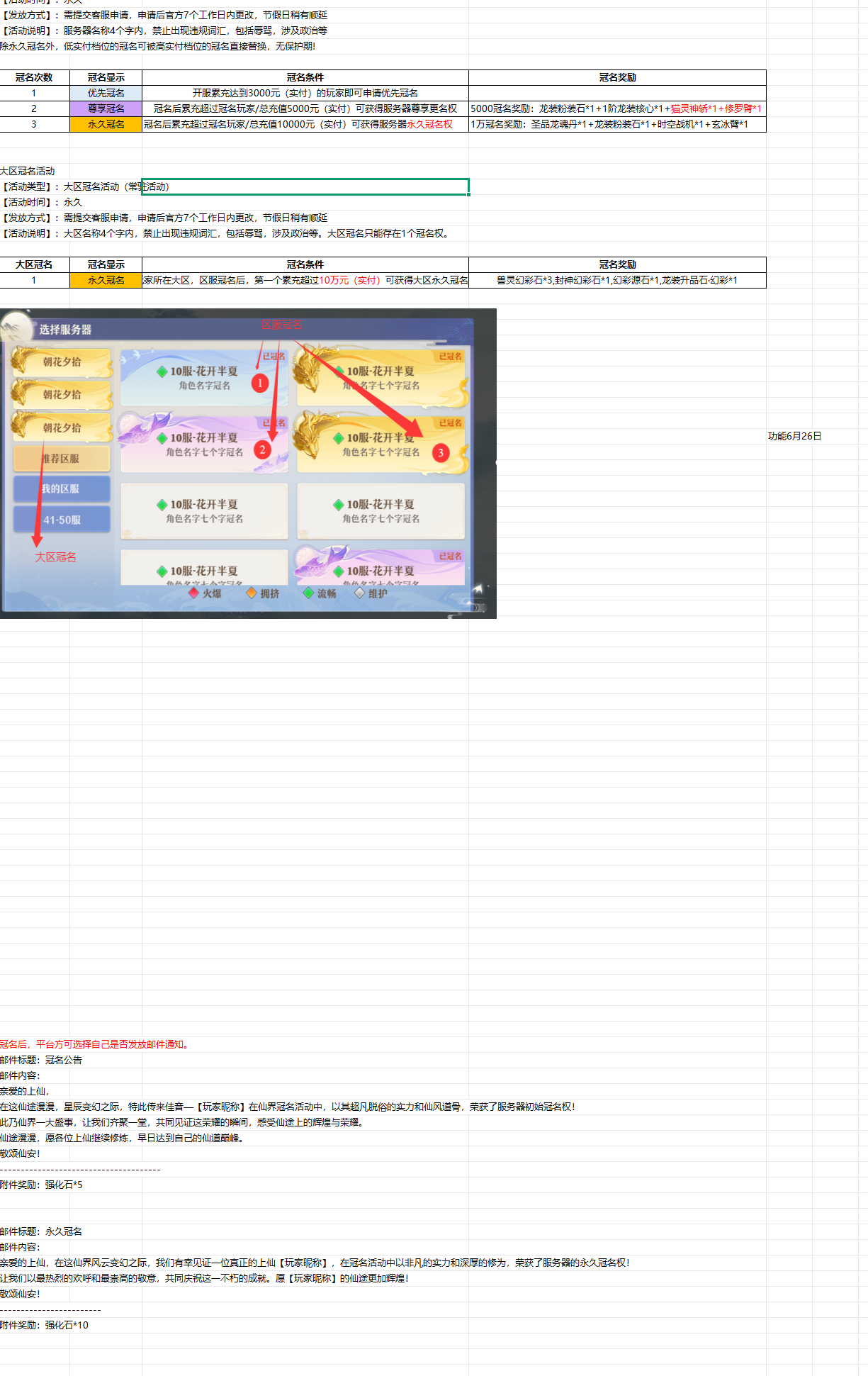
Task: Open the 我的区服 tab
Action: (62, 489)
